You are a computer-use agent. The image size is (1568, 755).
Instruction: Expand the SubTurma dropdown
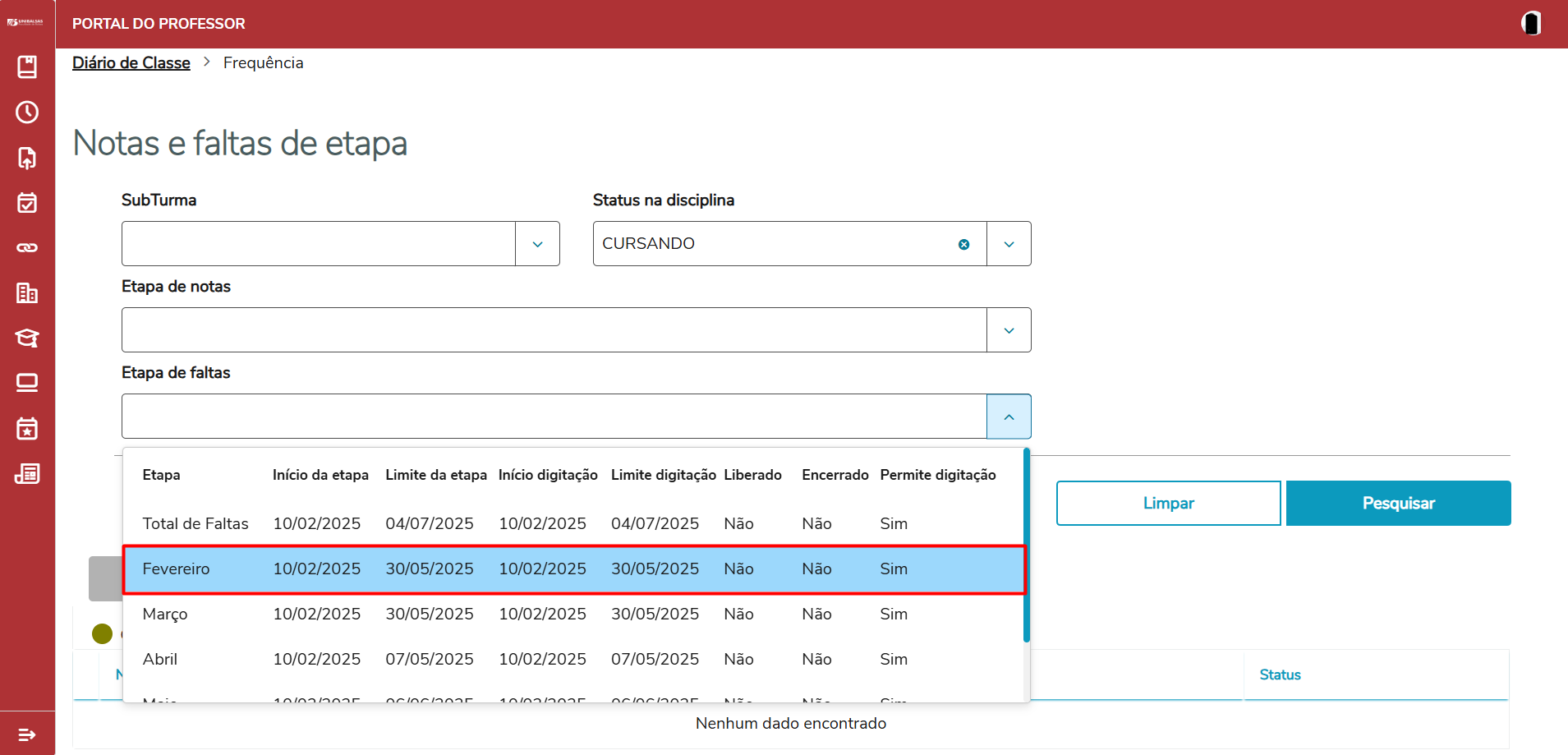(537, 244)
